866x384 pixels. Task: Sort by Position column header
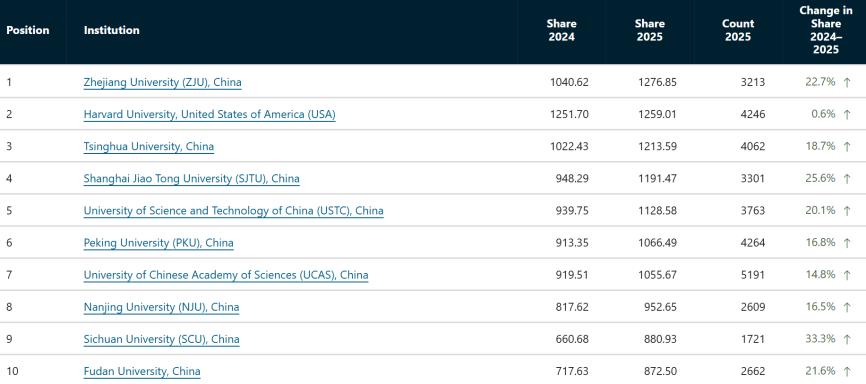28,30
